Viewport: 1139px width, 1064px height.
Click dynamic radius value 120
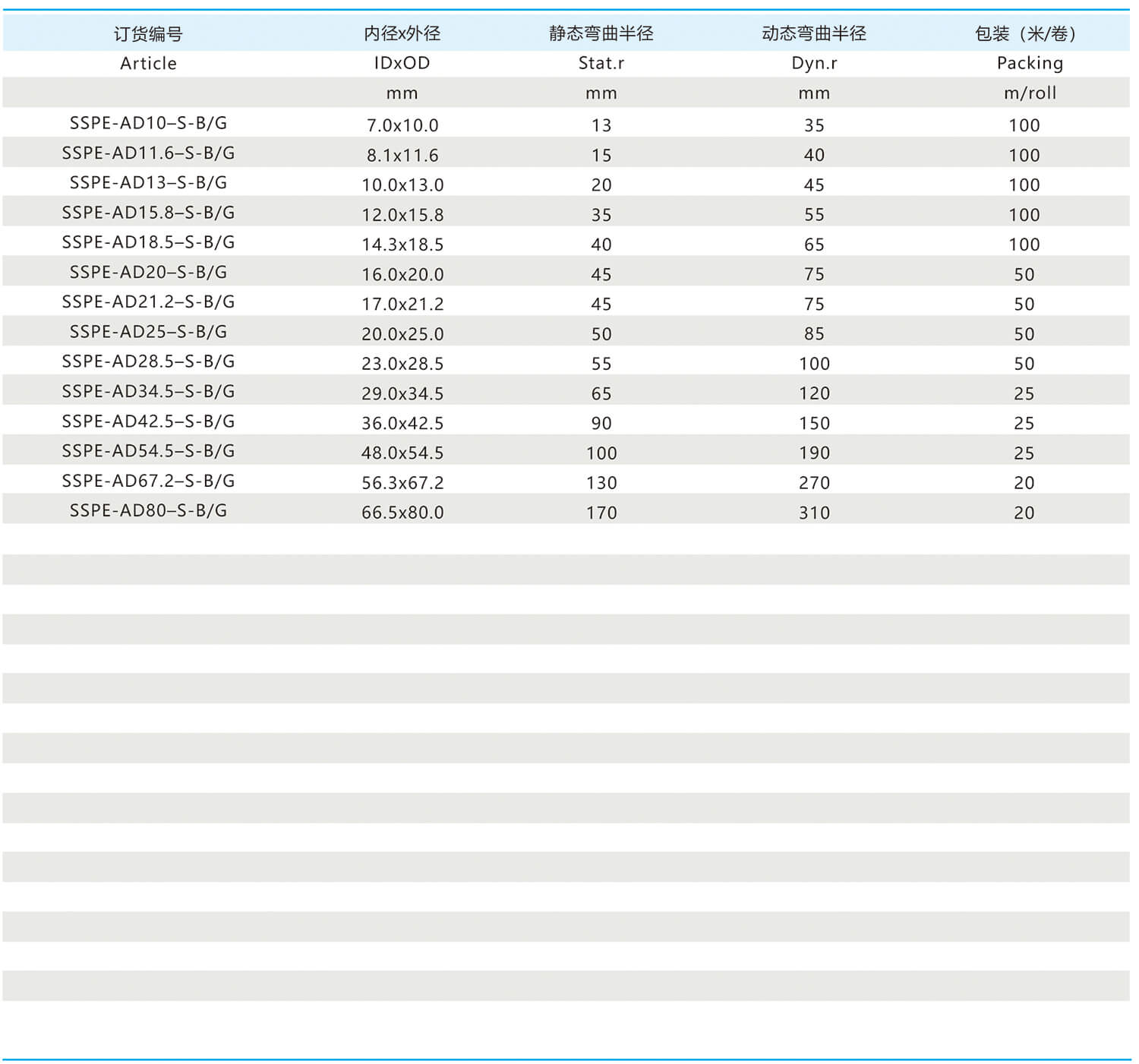click(x=814, y=393)
